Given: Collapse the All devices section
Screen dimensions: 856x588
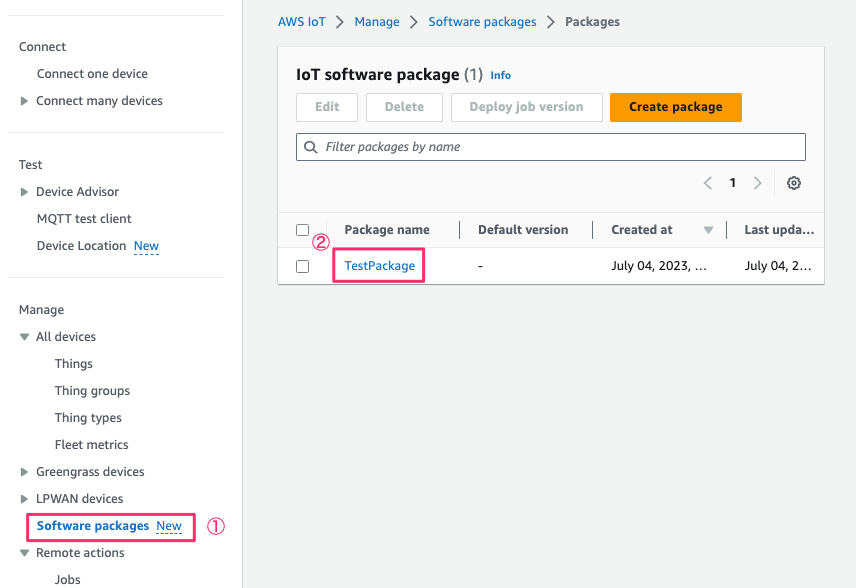Looking at the screenshot, I should click(24, 336).
